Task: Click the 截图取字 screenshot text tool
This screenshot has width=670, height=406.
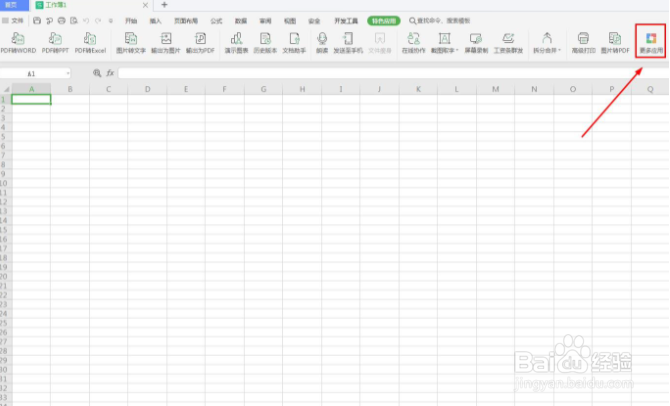Action: tap(444, 43)
